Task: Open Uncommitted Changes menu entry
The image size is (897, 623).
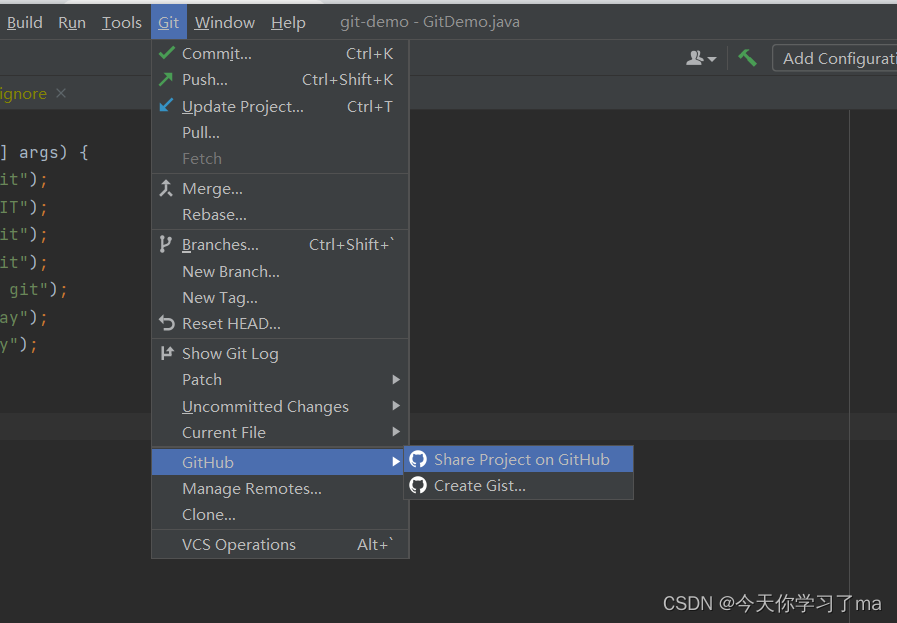Action: click(280, 406)
